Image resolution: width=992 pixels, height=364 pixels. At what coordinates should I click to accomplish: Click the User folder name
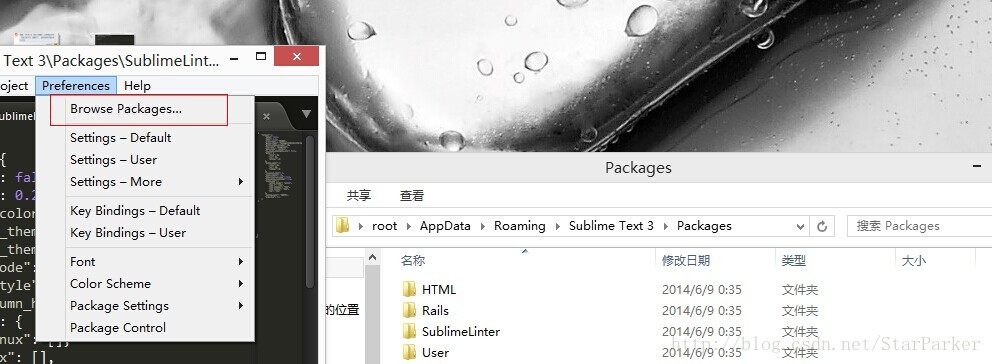coord(435,353)
